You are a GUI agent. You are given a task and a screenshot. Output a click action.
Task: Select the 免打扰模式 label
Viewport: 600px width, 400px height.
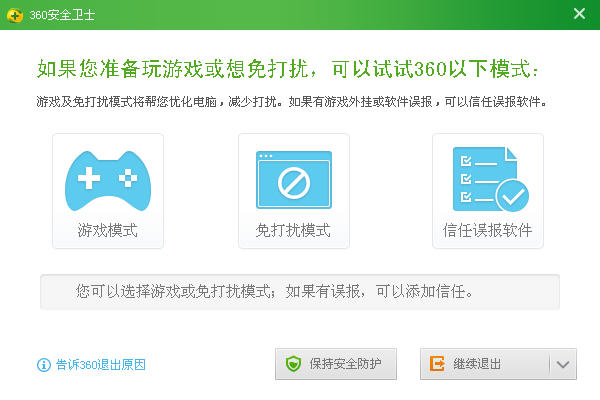tap(293, 230)
